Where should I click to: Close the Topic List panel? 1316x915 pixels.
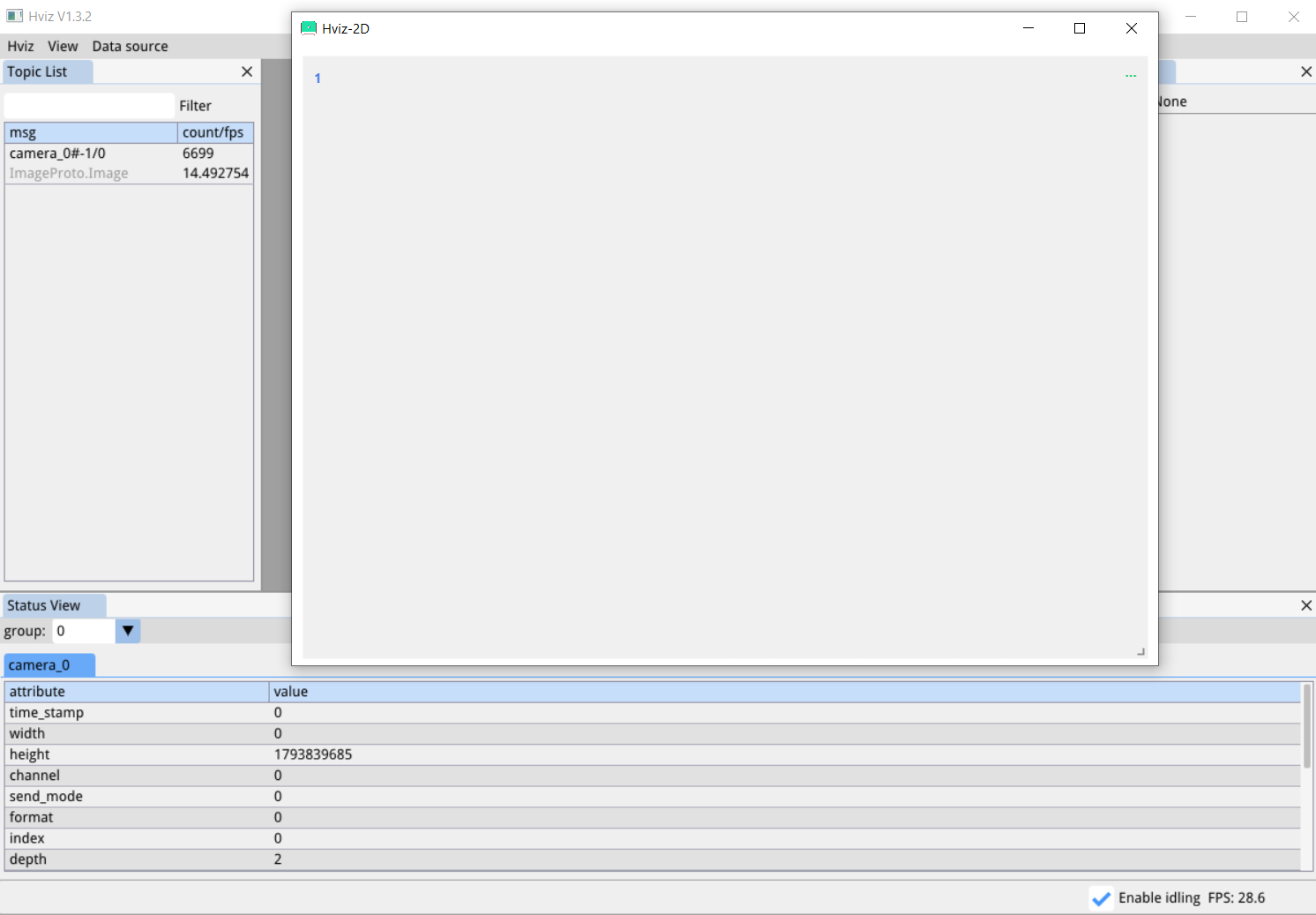click(x=247, y=71)
